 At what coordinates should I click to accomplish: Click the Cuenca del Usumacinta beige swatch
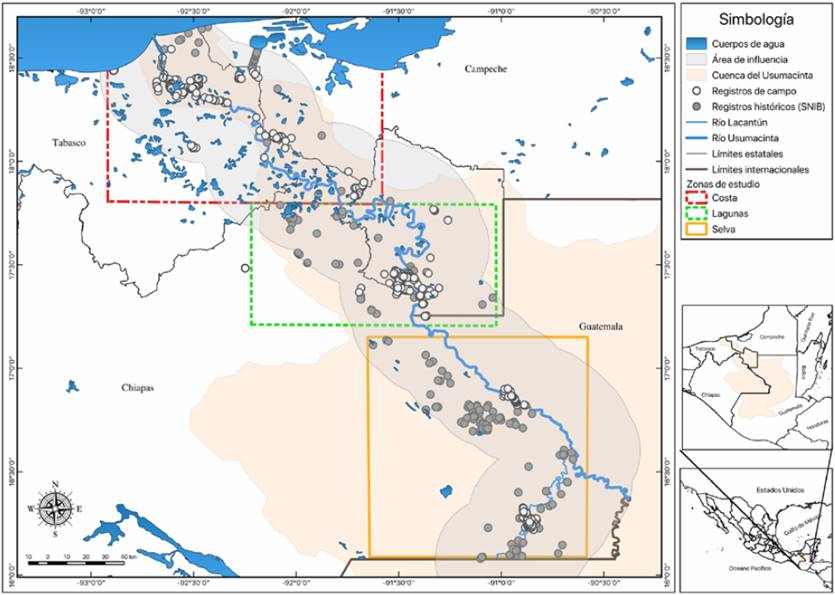(x=695, y=74)
